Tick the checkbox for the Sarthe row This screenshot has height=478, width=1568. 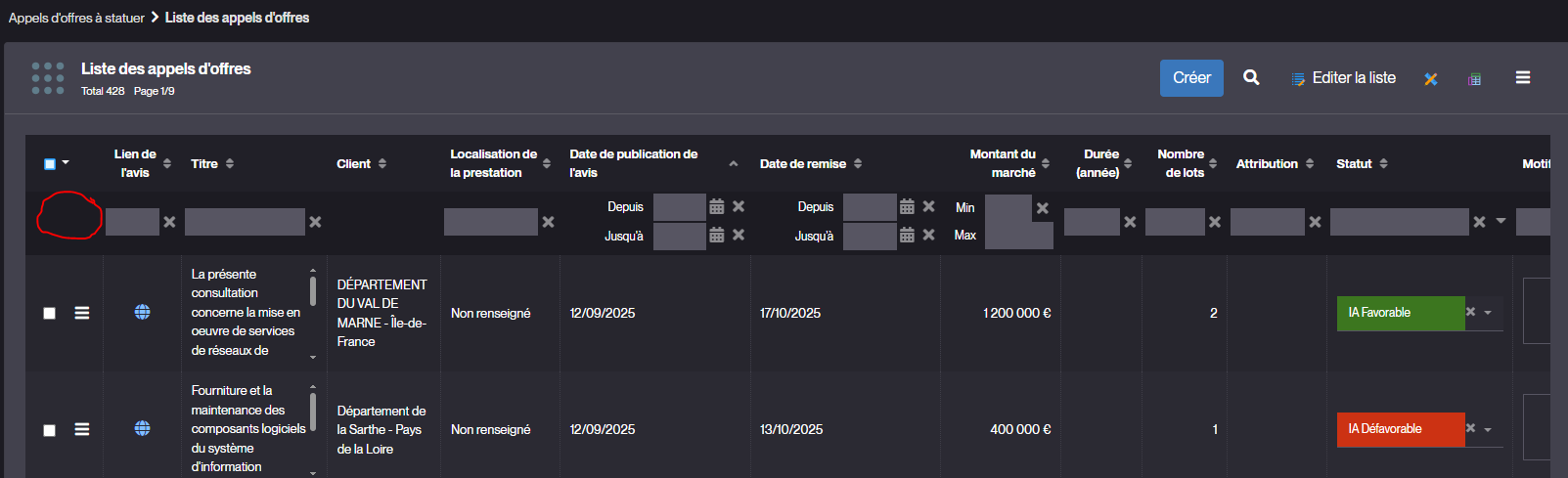tap(50, 431)
